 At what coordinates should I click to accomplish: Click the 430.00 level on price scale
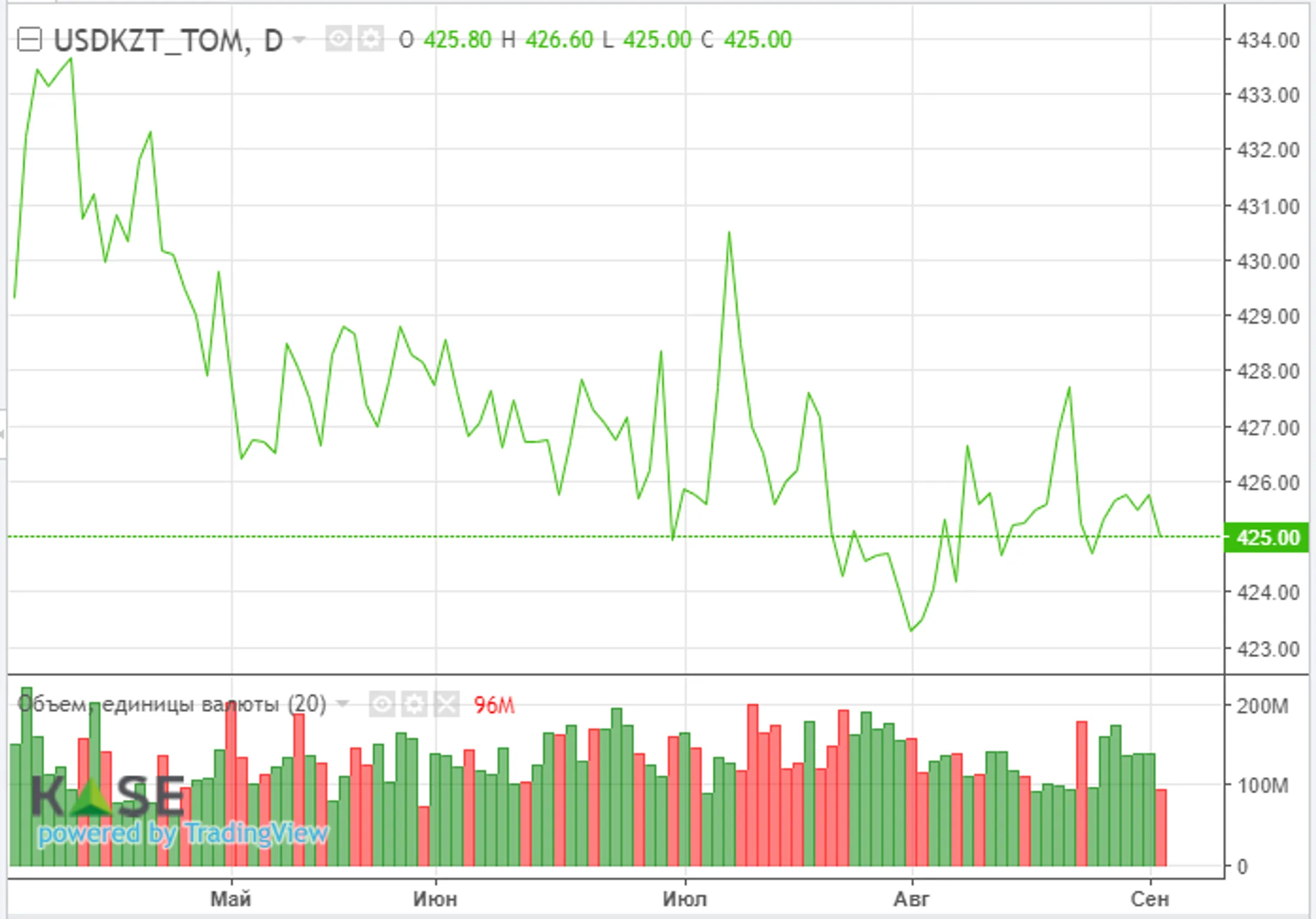click(x=1268, y=261)
